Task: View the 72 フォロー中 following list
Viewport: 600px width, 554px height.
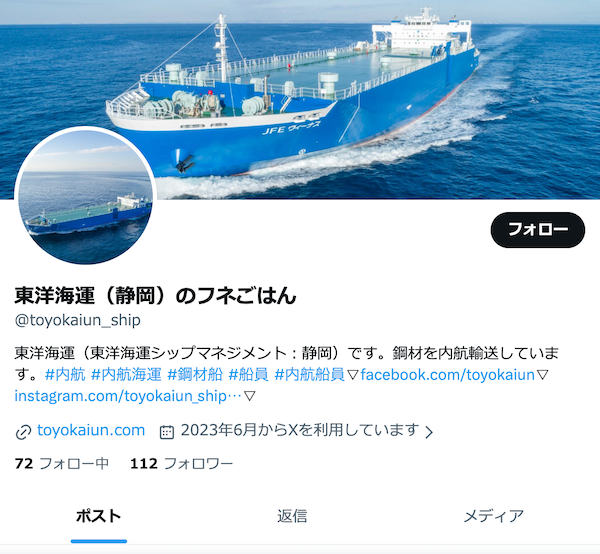Action: 62,464
